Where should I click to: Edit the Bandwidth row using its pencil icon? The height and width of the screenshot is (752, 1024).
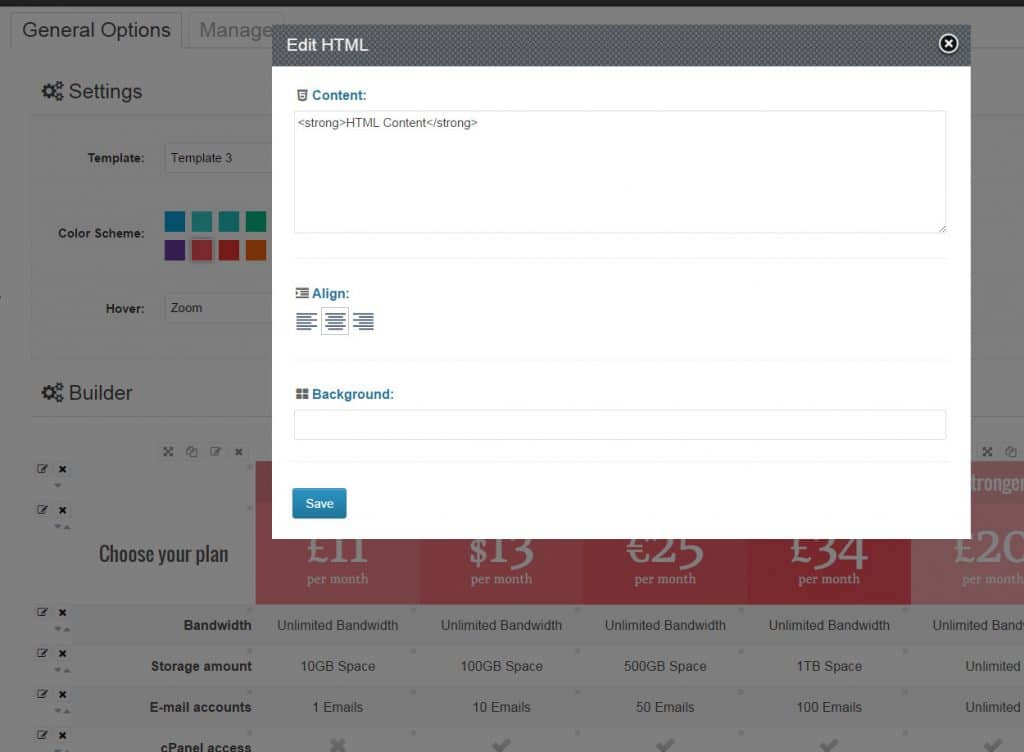click(44, 611)
